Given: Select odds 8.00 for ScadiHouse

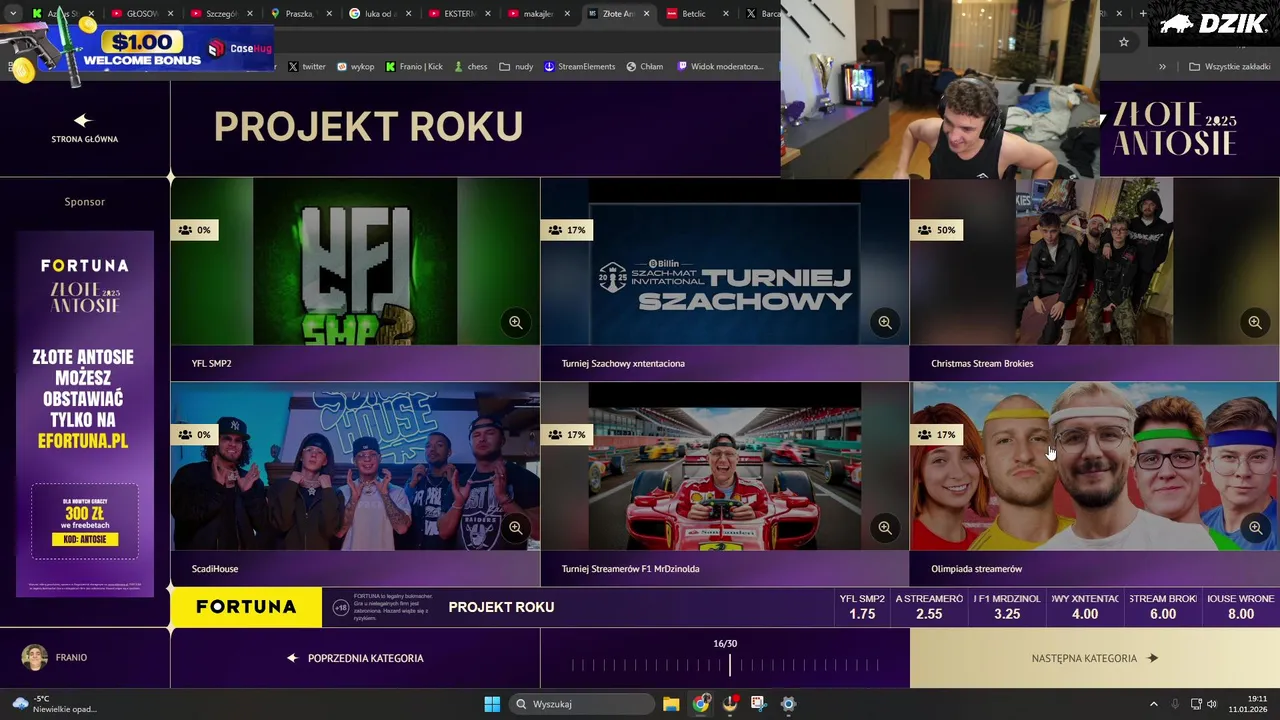Looking at the screenshot, I should [1241, 607].
